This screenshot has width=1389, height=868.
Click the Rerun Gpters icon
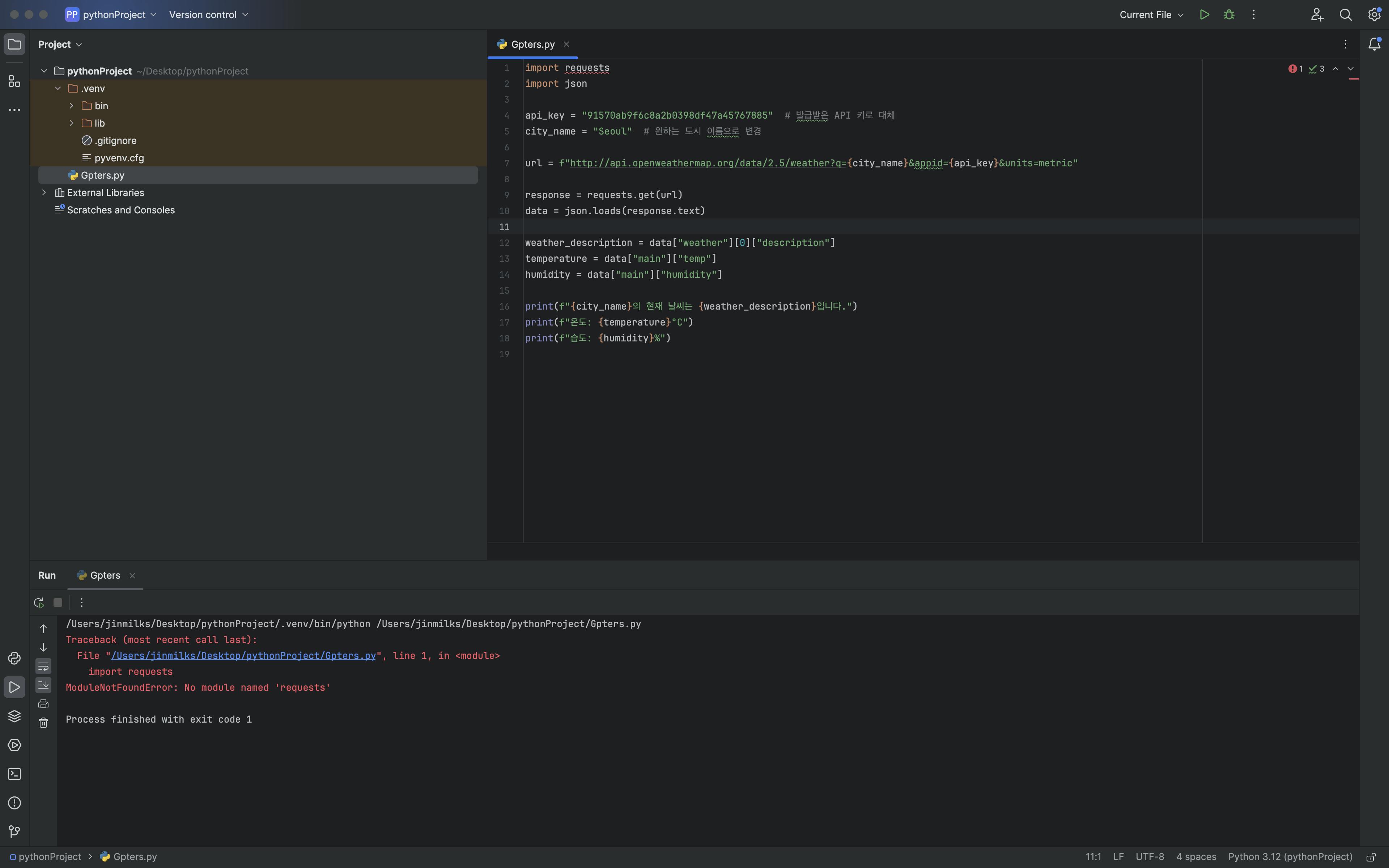pos(38,603)
